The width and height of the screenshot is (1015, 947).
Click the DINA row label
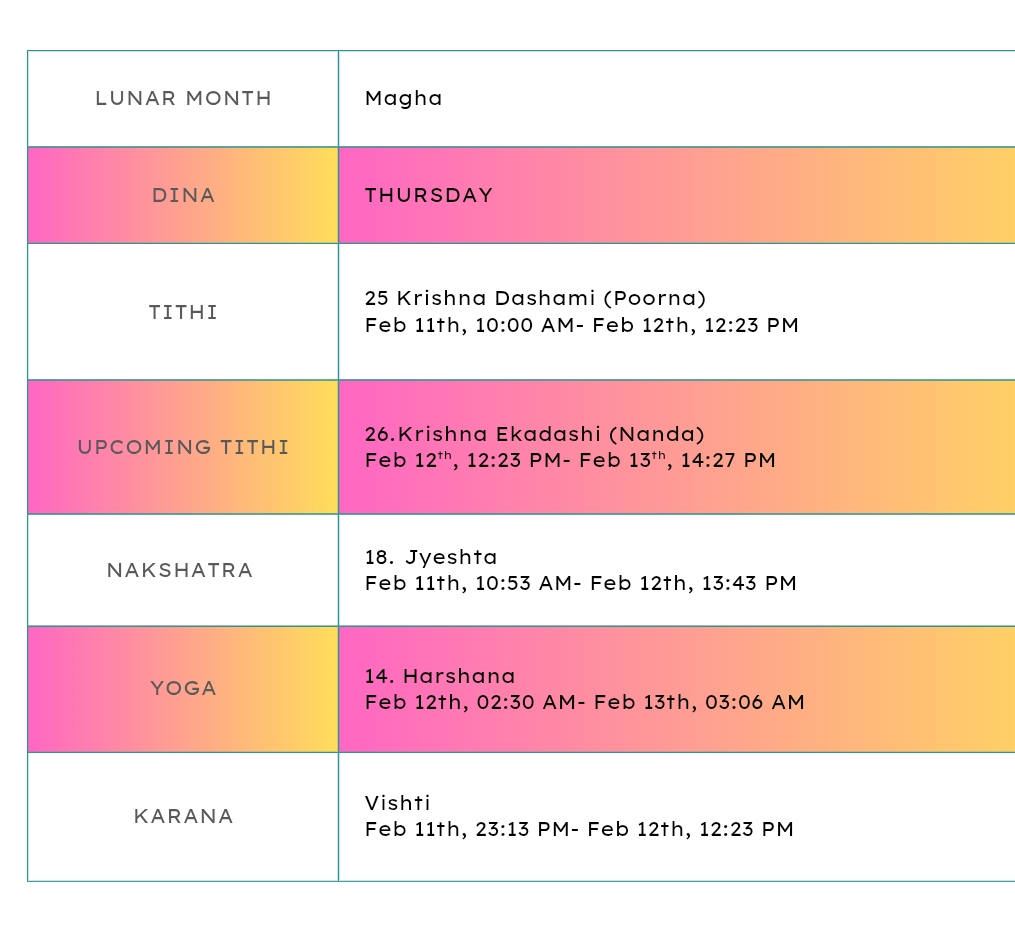click(x=183, y=195)
